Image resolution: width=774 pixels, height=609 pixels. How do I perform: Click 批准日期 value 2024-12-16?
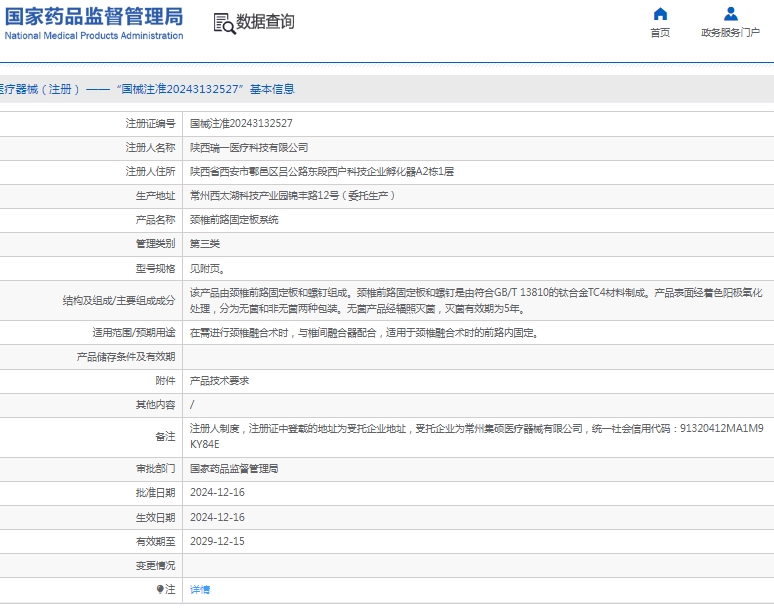point(217,493)
